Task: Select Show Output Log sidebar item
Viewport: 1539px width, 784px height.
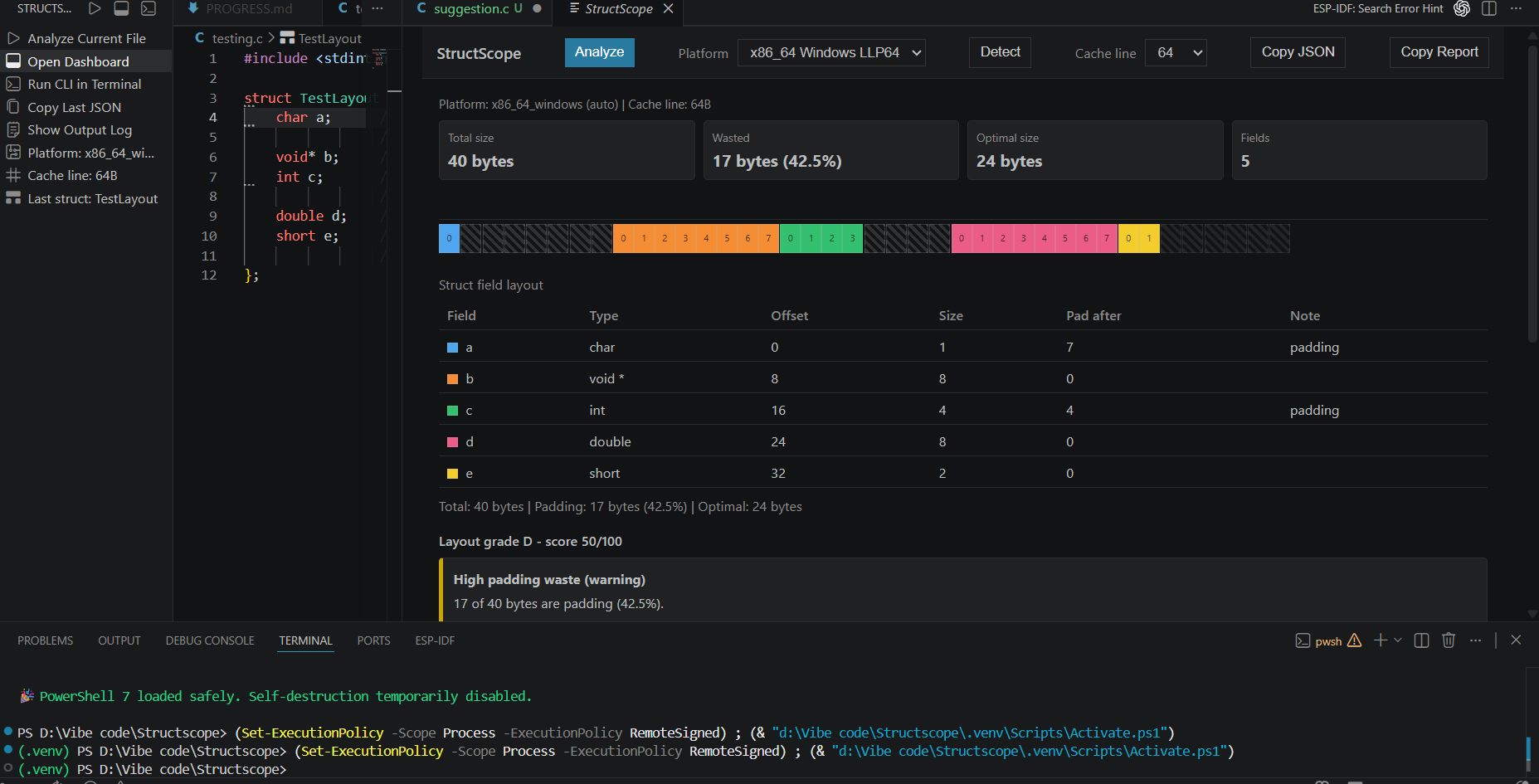Action: coord(86,129)
